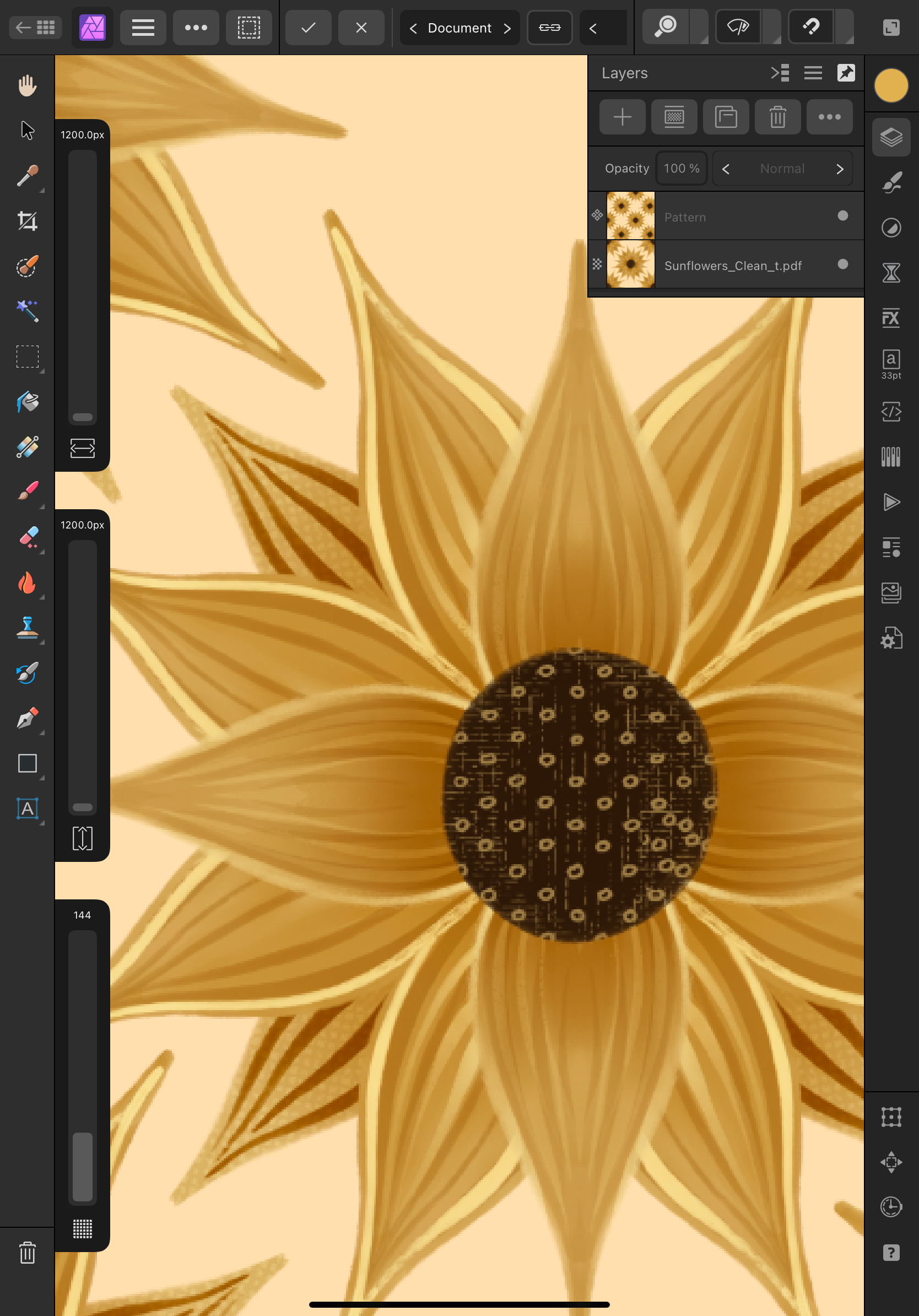Image resolution: width=919 pixels, height=1316 pixels.
Task: Select the Pen tool
Action: tap(27, 718)
